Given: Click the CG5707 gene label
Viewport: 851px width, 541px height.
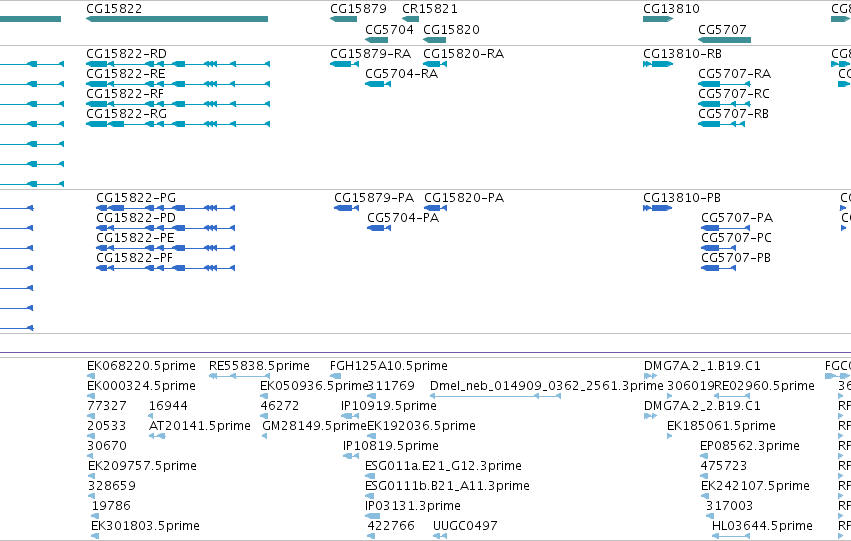Looking at the screenshot, I should (722, 29).
